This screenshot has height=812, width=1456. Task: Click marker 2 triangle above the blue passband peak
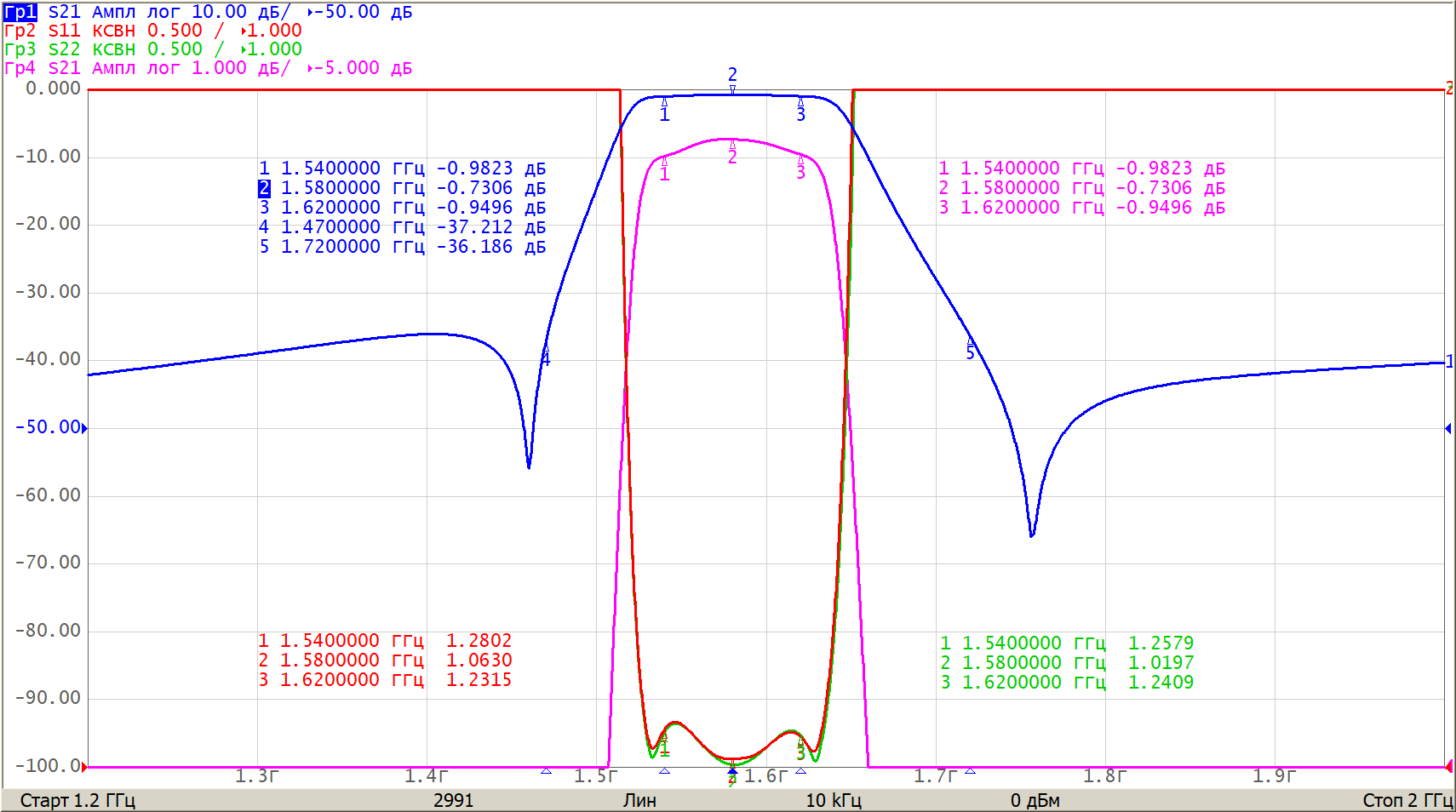[x=732, y=88]
